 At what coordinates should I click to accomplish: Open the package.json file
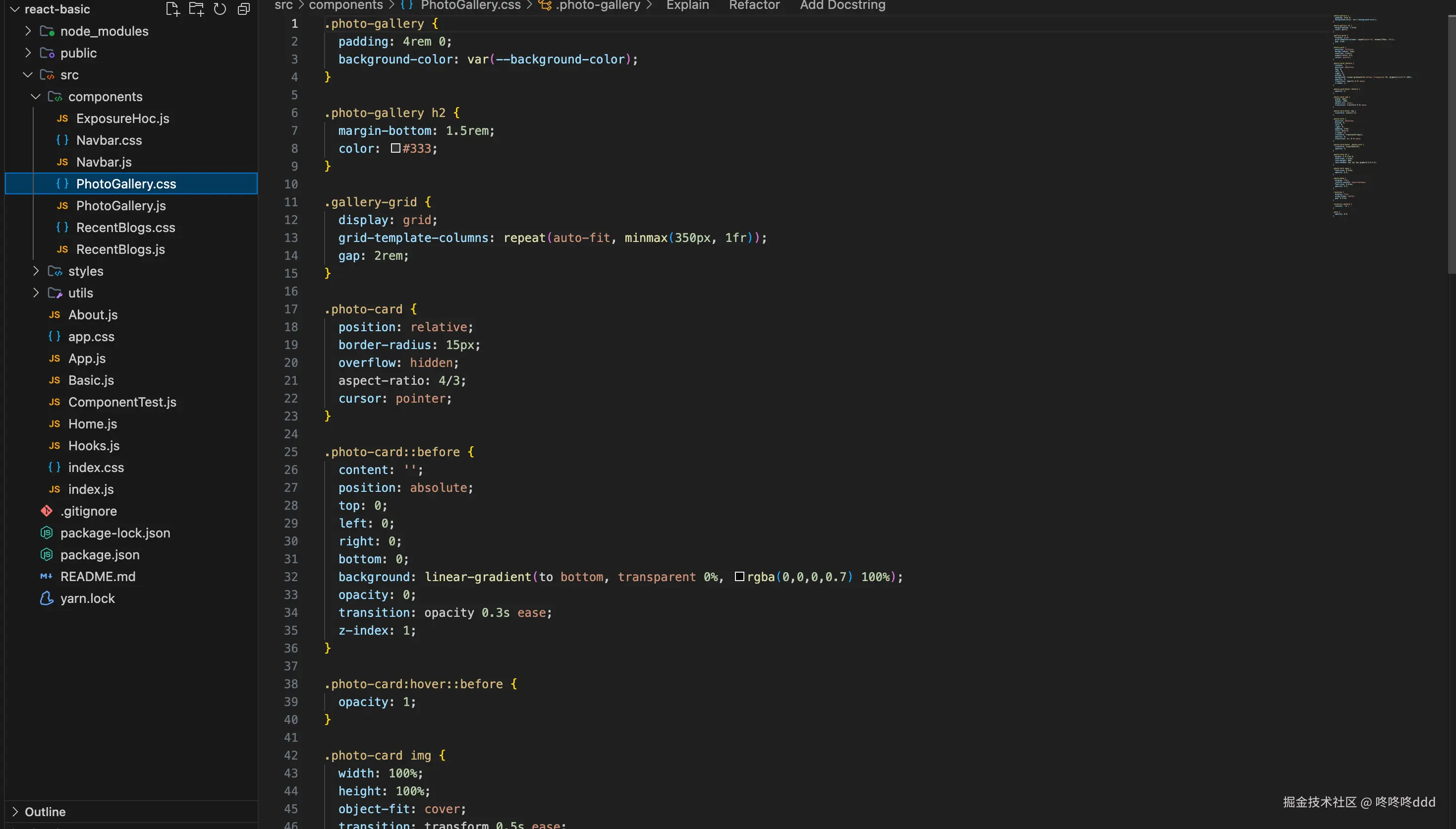click(100, 554)
